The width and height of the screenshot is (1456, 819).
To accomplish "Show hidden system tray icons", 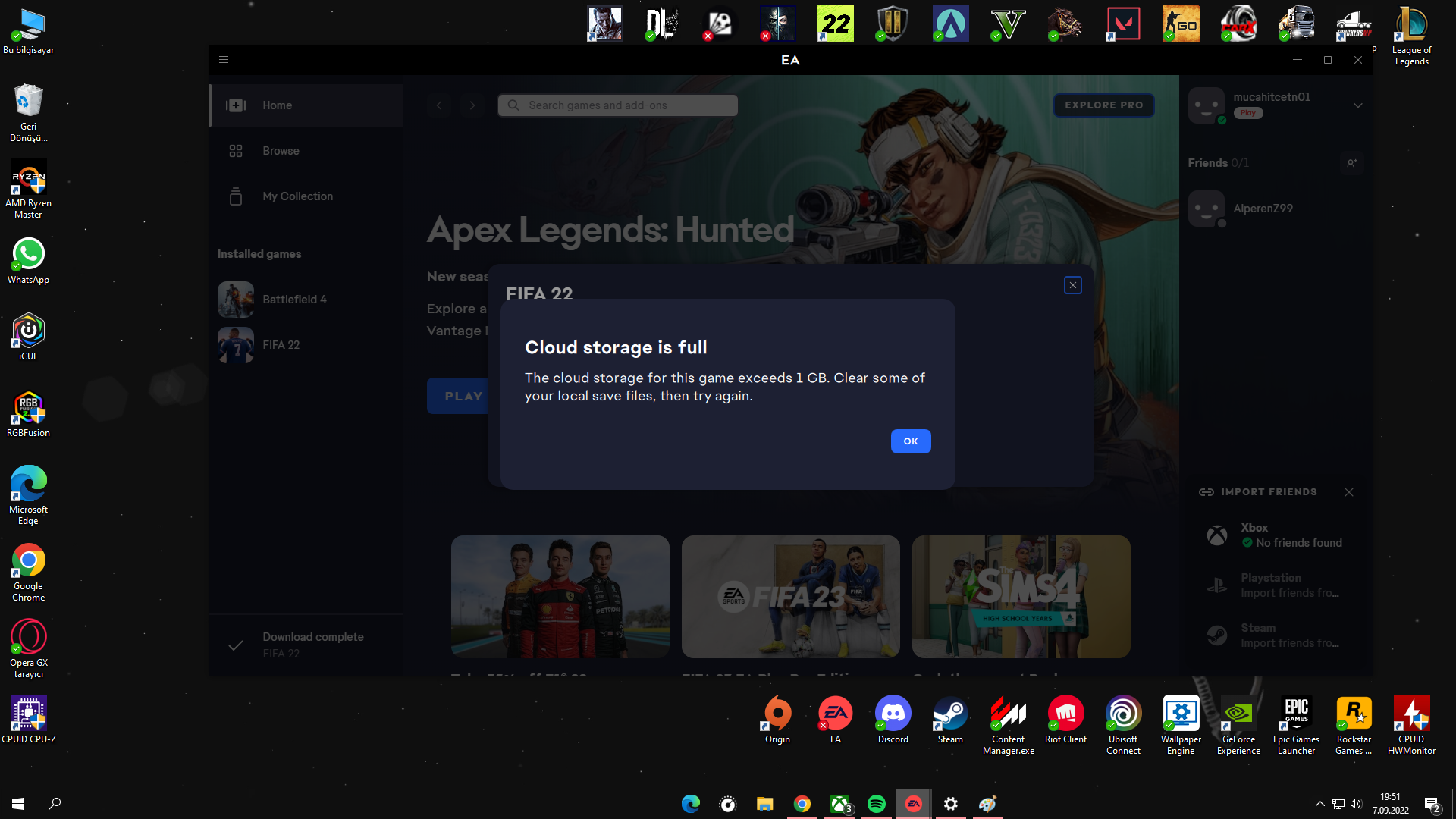I will 1319,804.
